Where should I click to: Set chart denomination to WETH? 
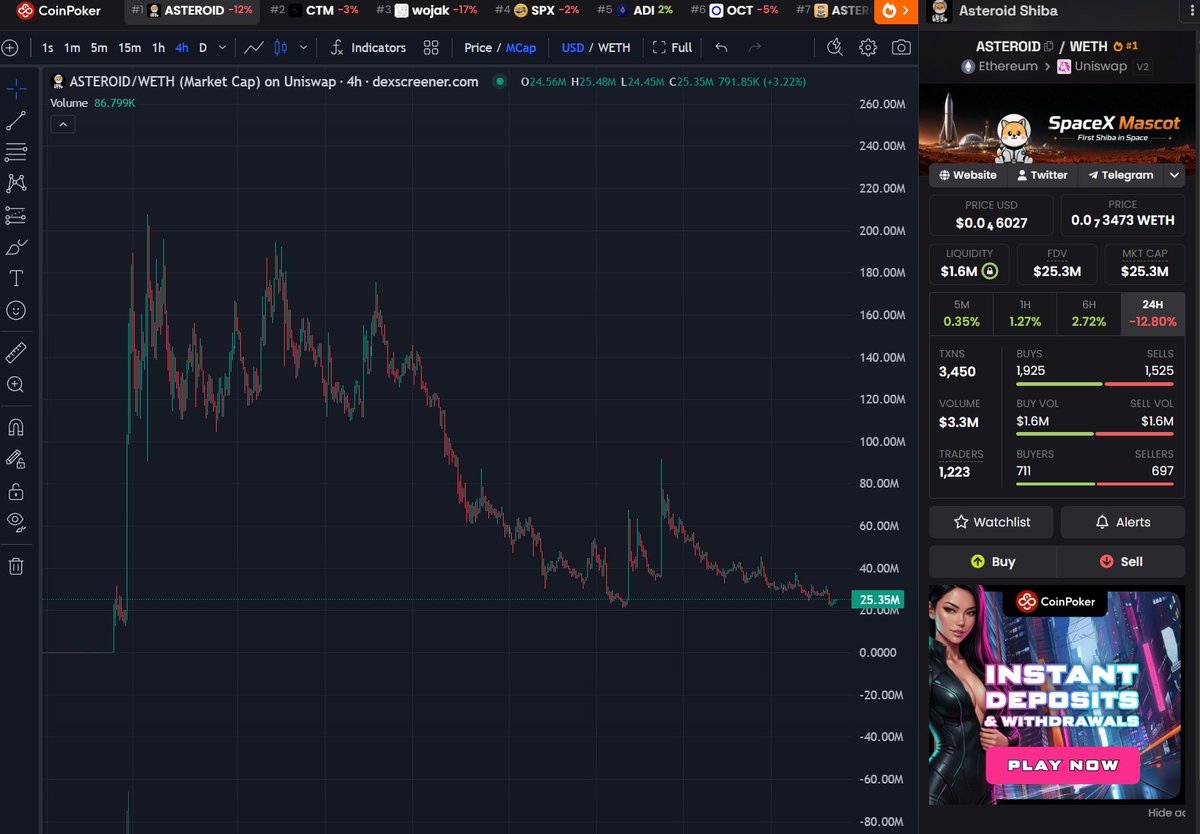[614, 47]
